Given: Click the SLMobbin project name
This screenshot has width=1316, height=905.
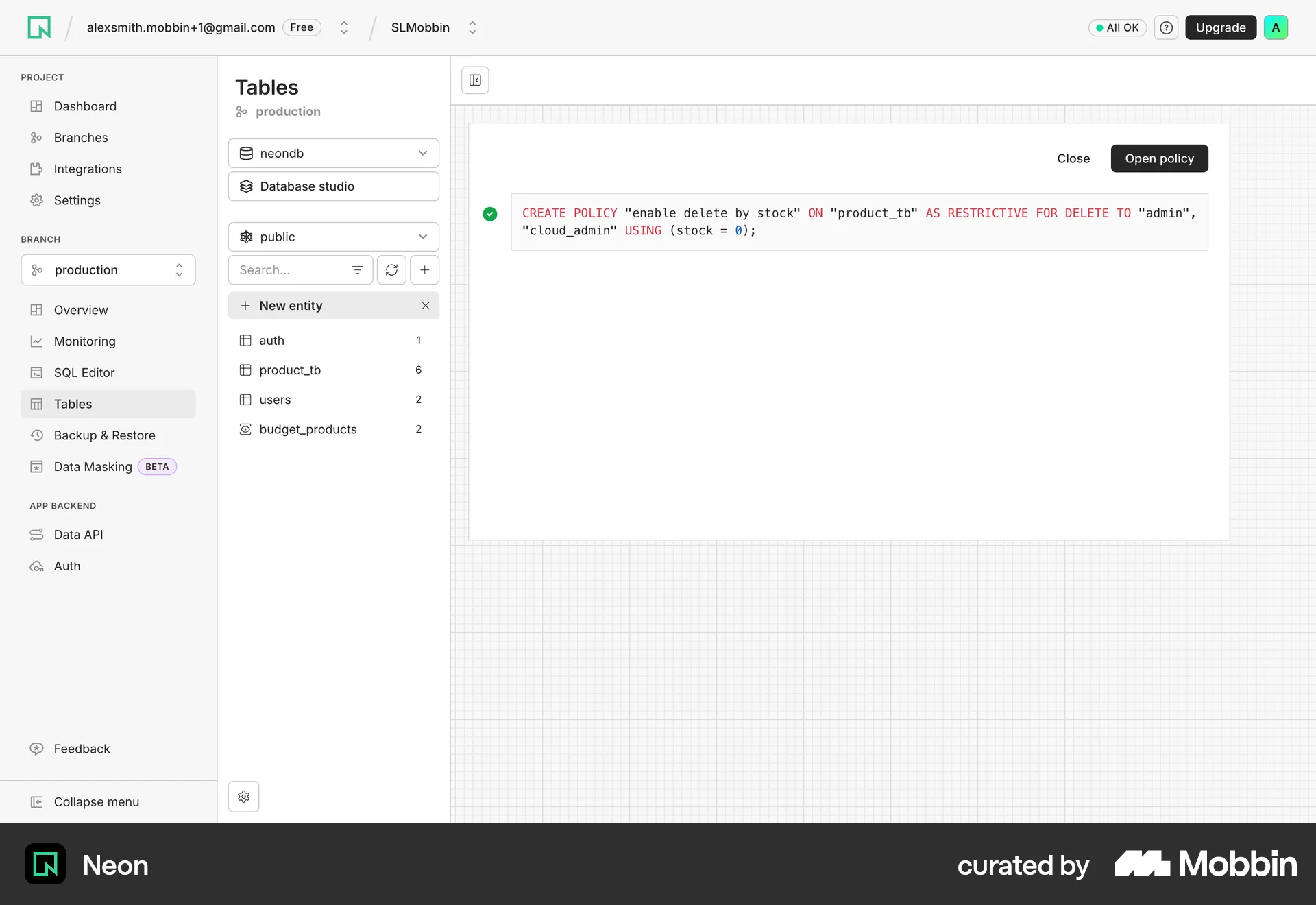Looking at the screenshot, I should pos(420,27).
